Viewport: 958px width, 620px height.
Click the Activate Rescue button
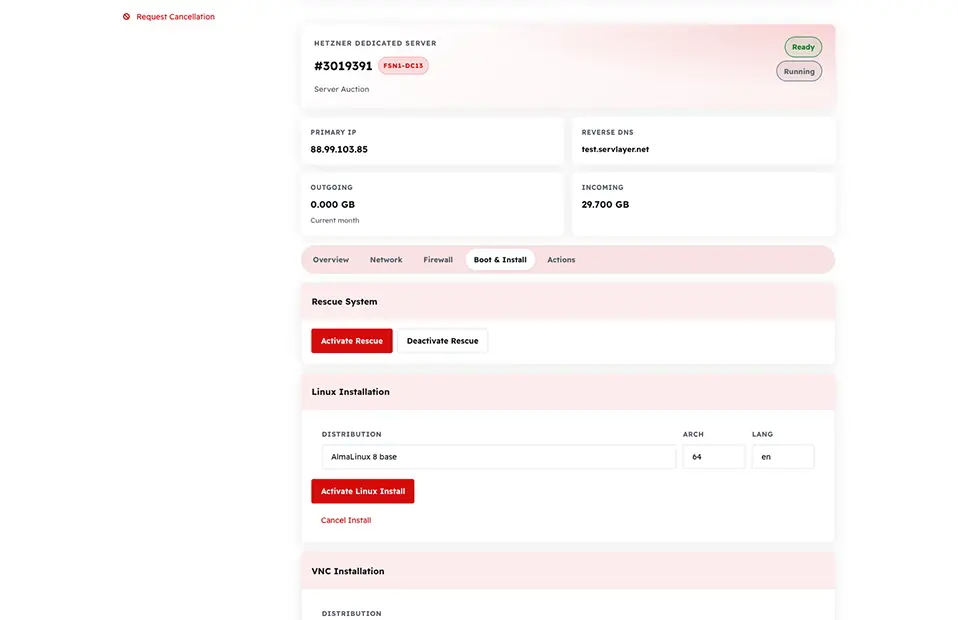352,341
